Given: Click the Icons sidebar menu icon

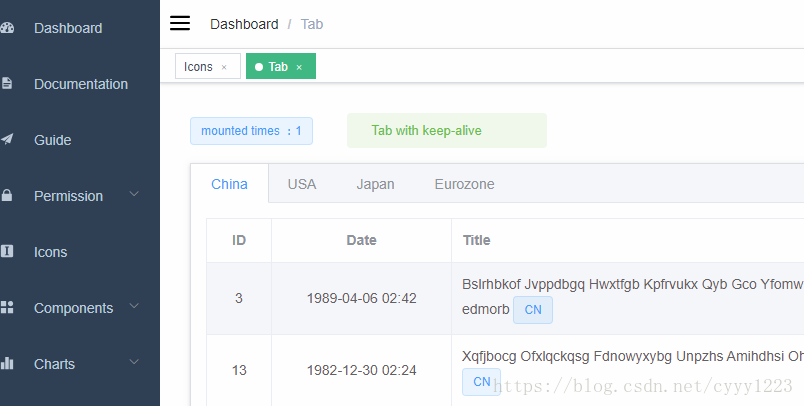Looking at the screenshot, I should pyautogui.click(x=7, y=252).
